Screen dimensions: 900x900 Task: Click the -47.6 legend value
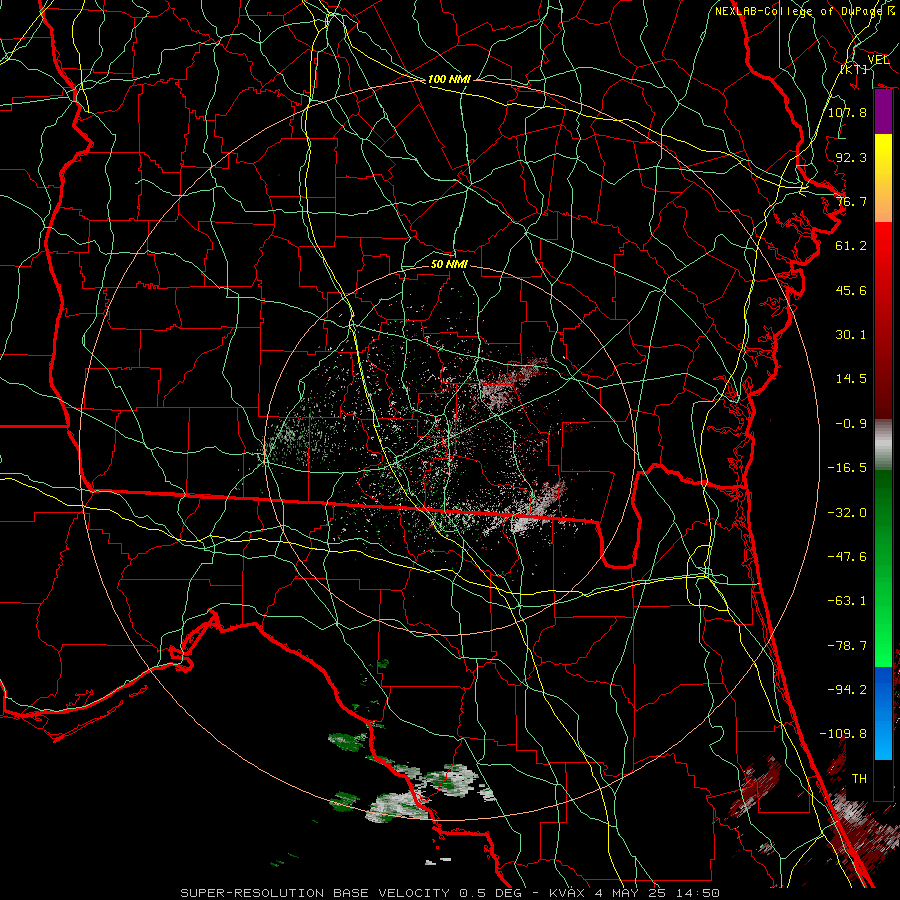pos(847,557)
